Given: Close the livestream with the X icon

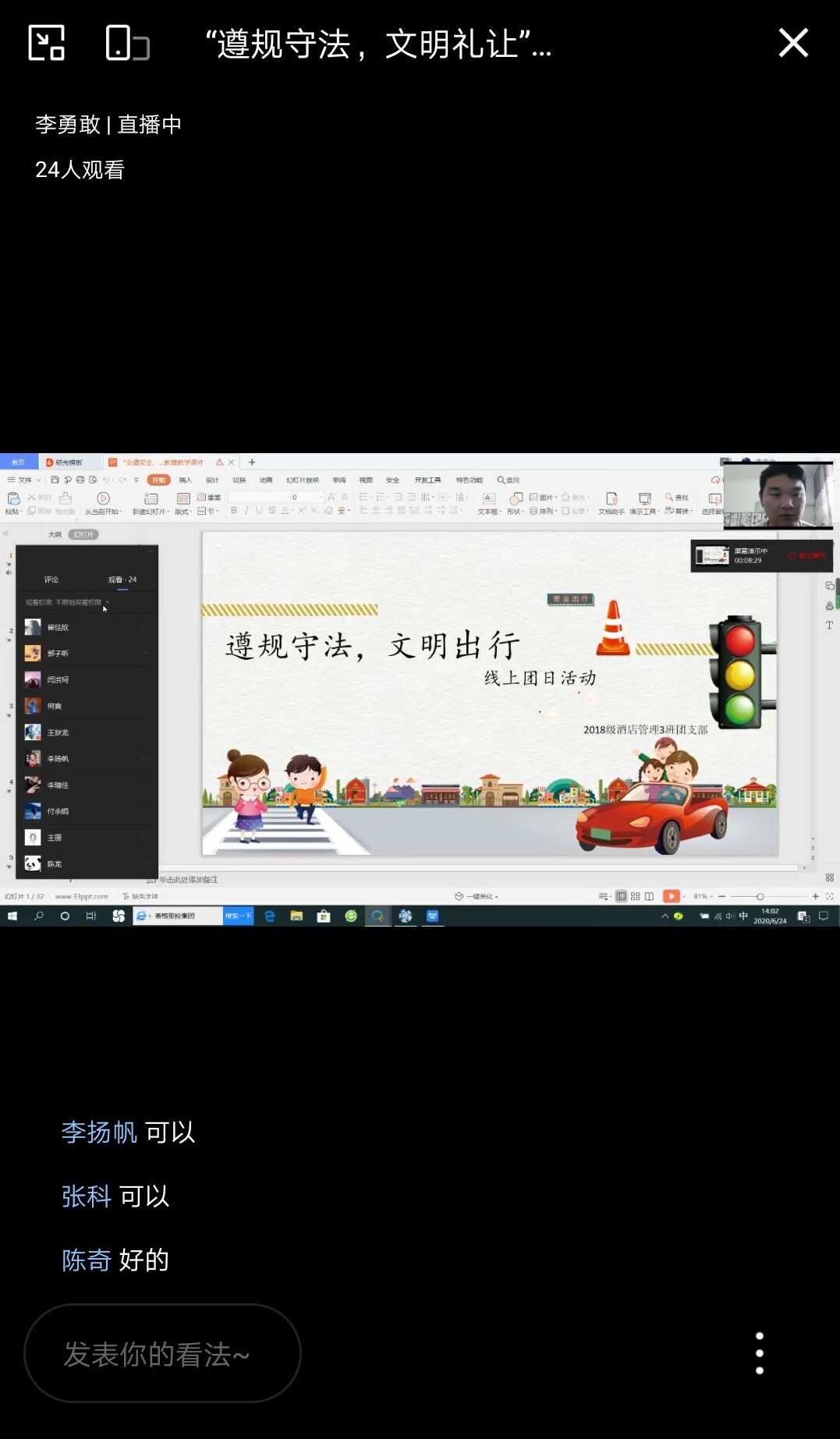Looking at the screenshot, I should tap(792, 43).
